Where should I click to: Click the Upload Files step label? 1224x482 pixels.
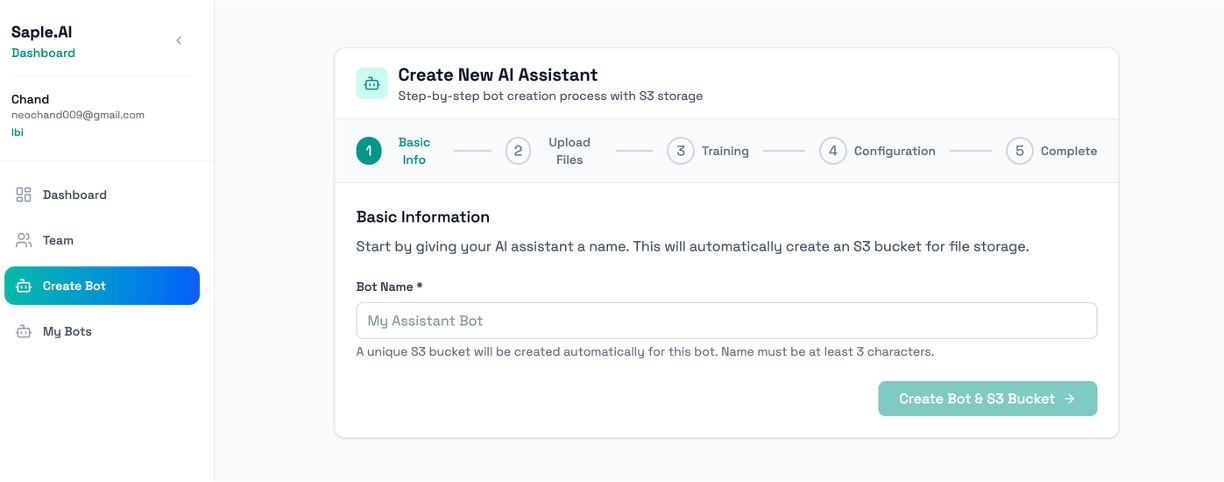[x=569, y=151]
